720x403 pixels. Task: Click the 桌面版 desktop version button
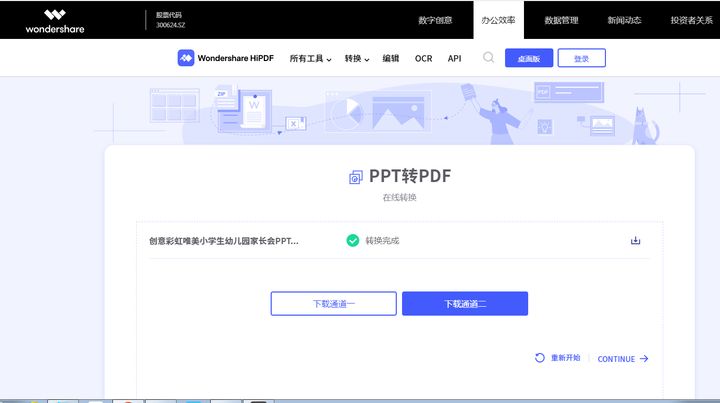click(528, 59)
